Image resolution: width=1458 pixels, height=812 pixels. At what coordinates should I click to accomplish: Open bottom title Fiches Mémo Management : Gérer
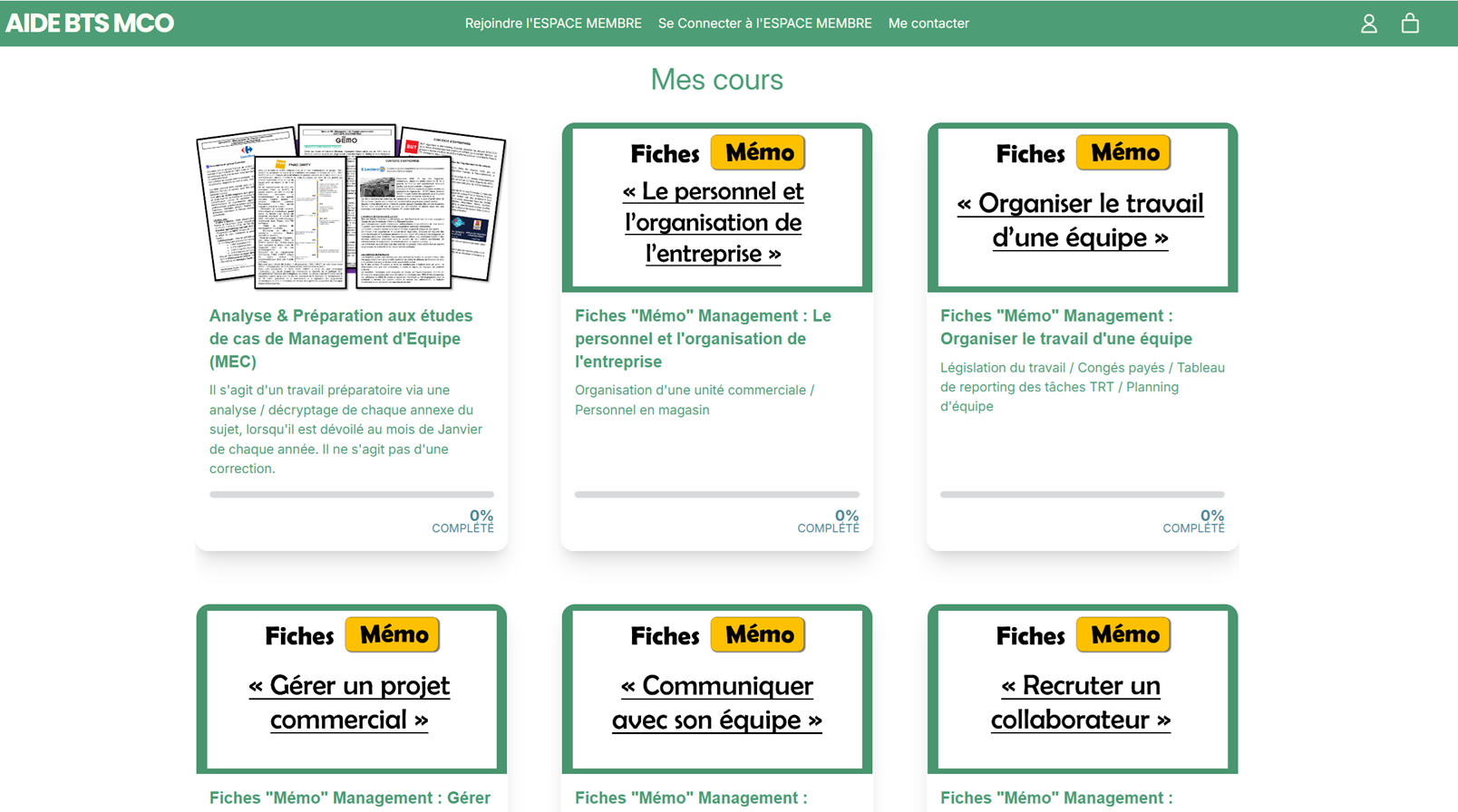pos(350,797)
